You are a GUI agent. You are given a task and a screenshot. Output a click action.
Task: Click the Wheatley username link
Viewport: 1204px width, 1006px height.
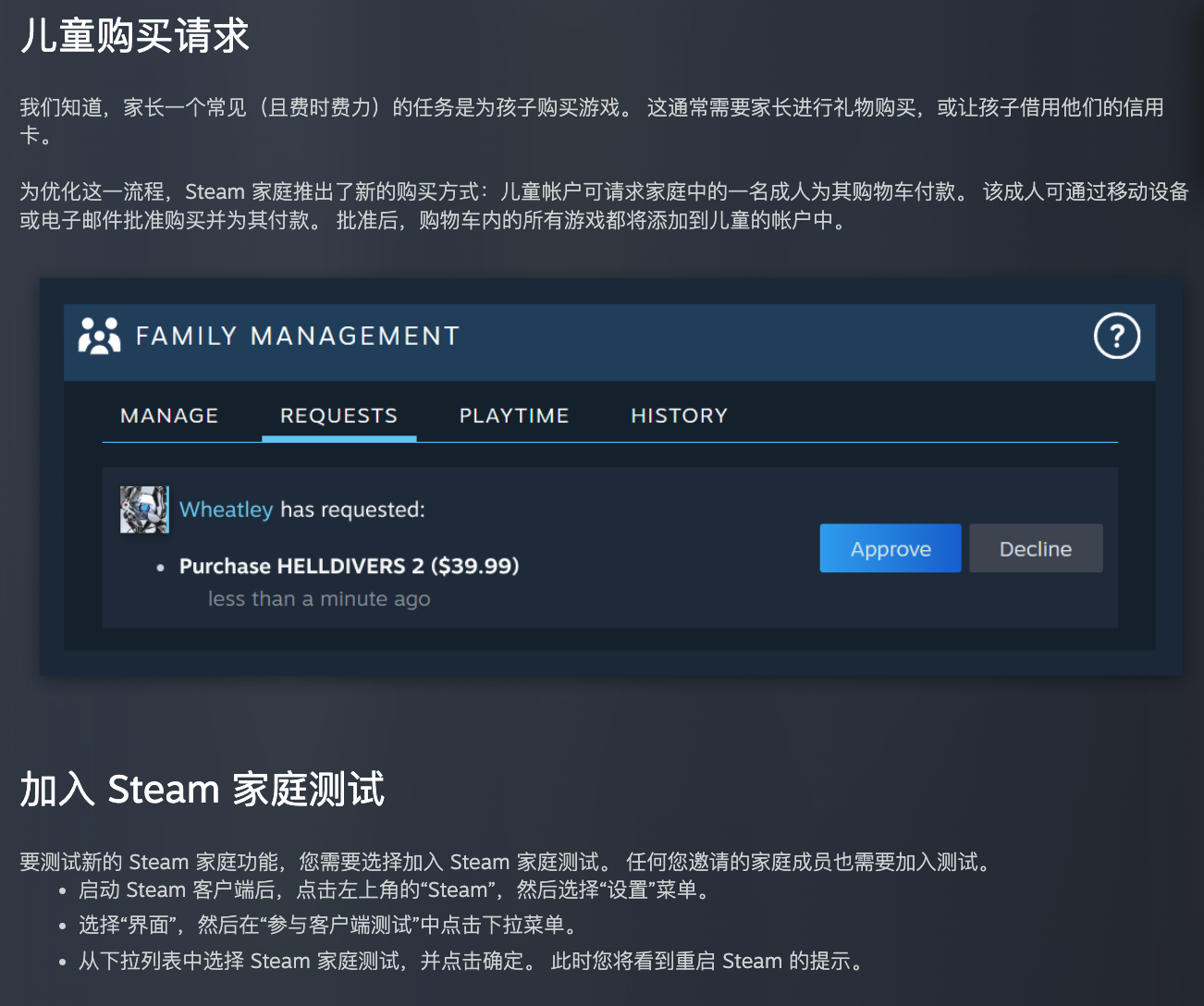(226, 509)
